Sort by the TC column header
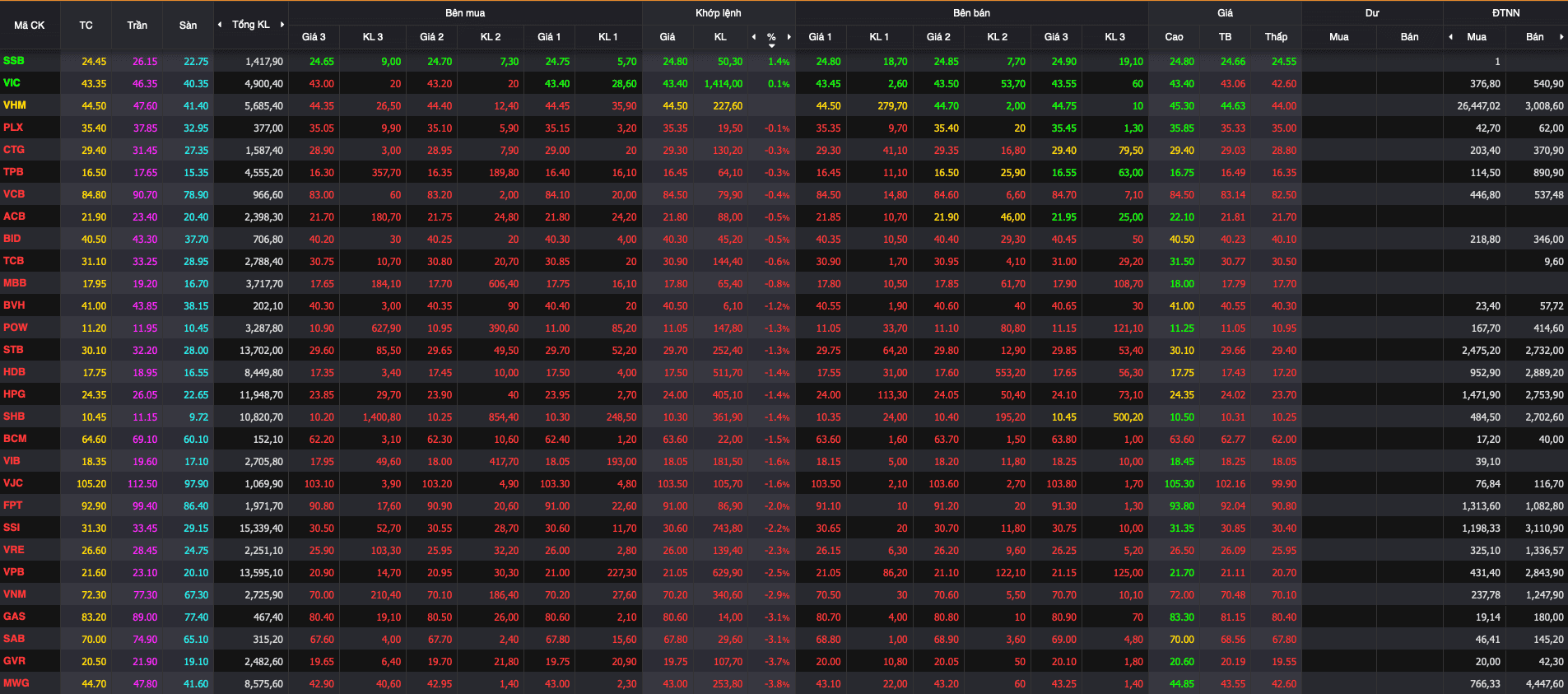This screenshot has height=694, width=1568. pyautogui.click(x=86, y=26)
